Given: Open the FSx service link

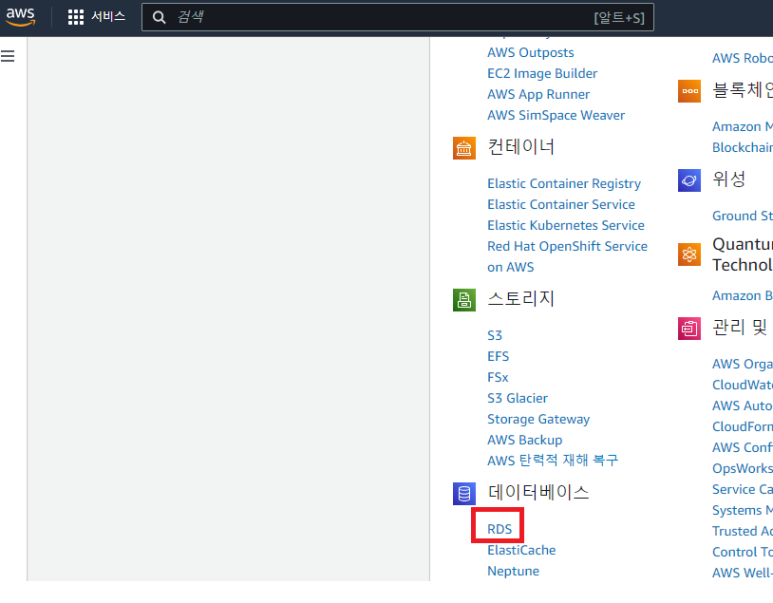Looking at the screenshot, I should pyautogui.click(x=497, y=377).
